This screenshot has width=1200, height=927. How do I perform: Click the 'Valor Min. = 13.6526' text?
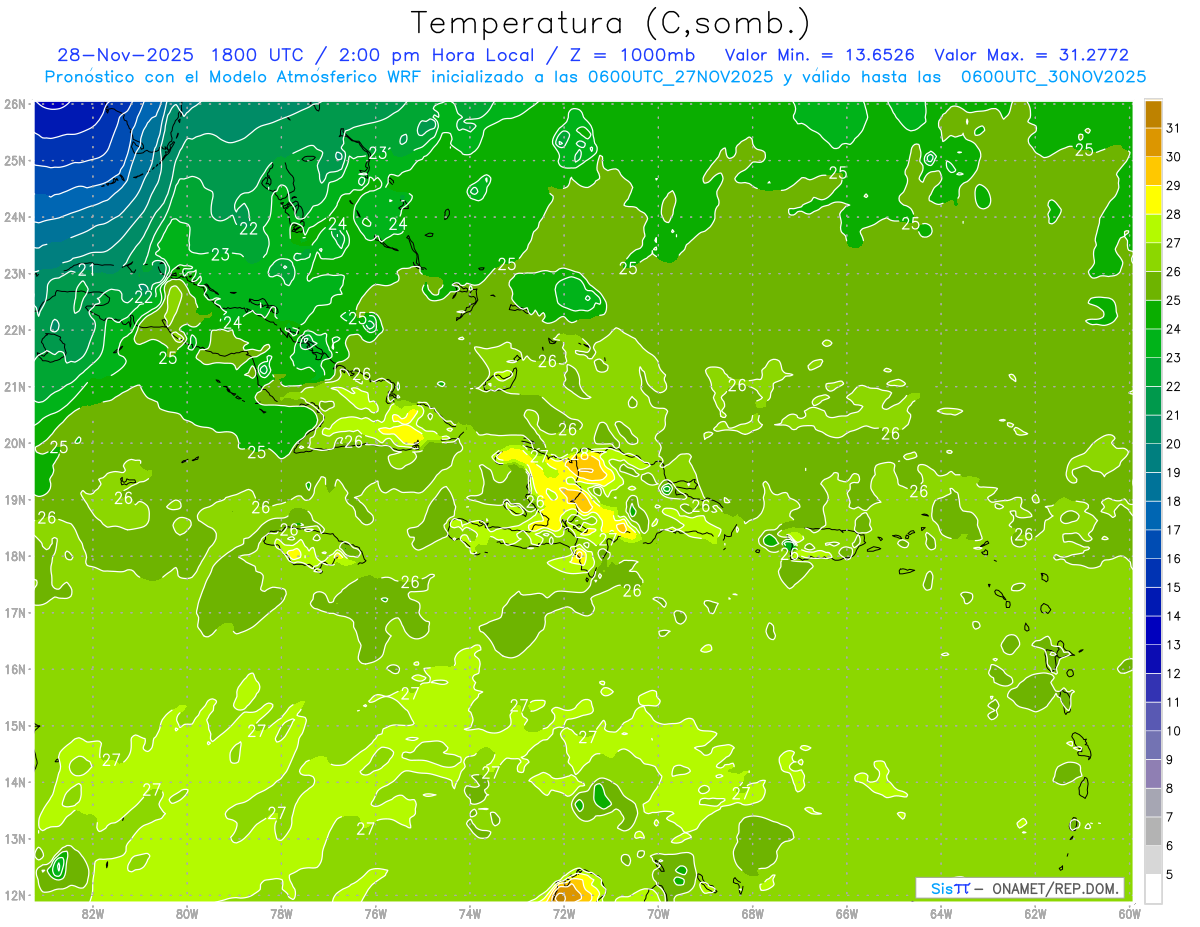coord(818,55)
